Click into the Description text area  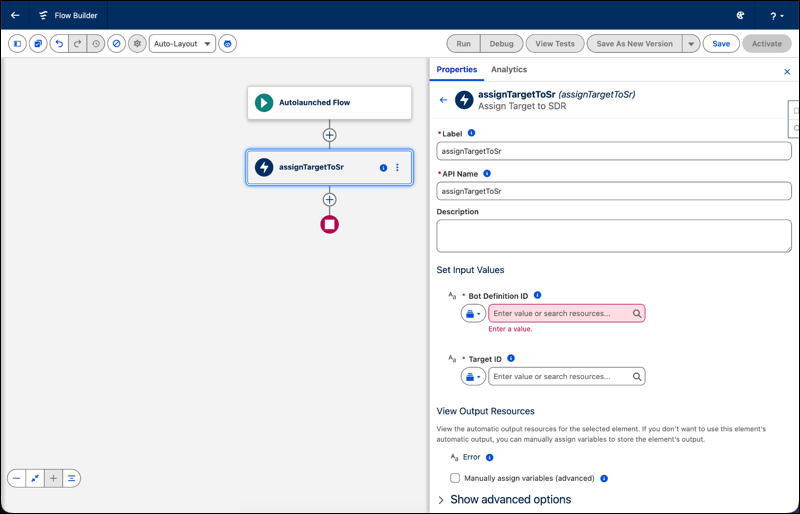[x=614, y=236]
